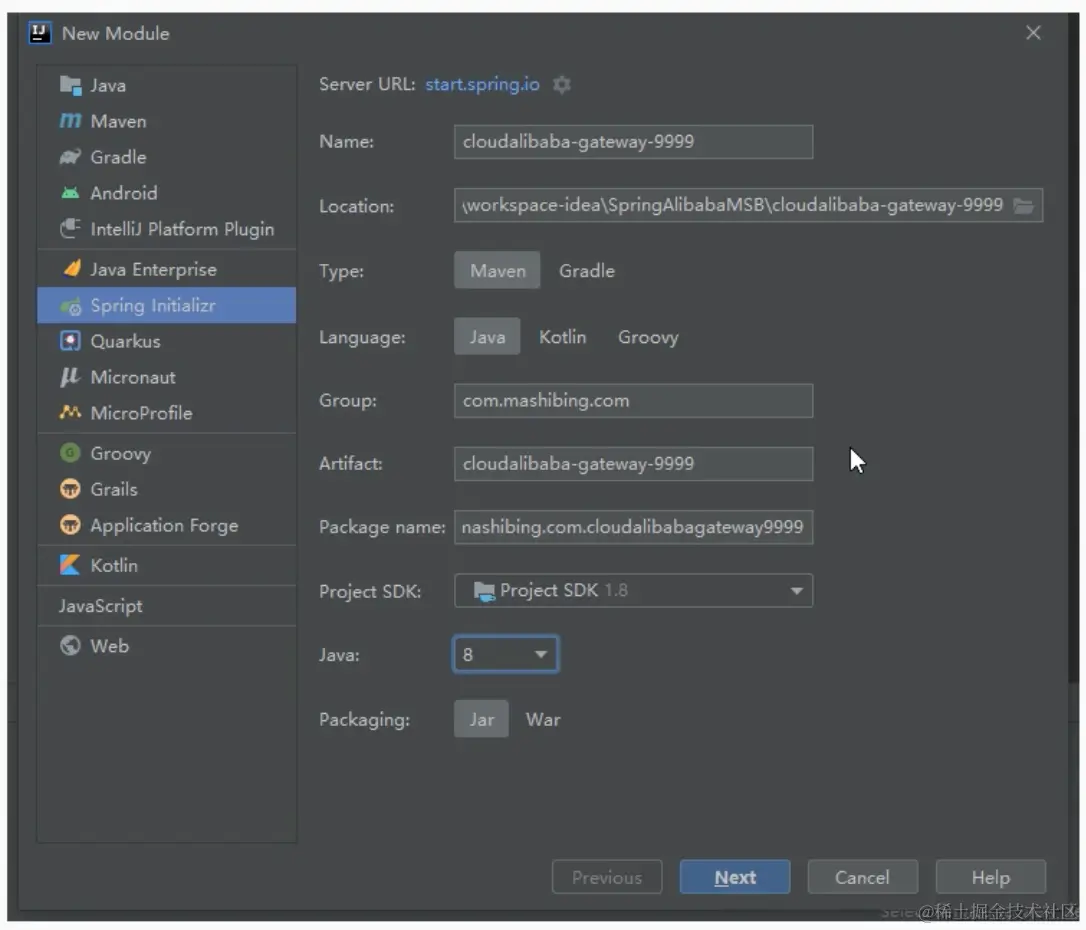
Task: Select the MicroProfile icon
Action: [x=70, y=413]
